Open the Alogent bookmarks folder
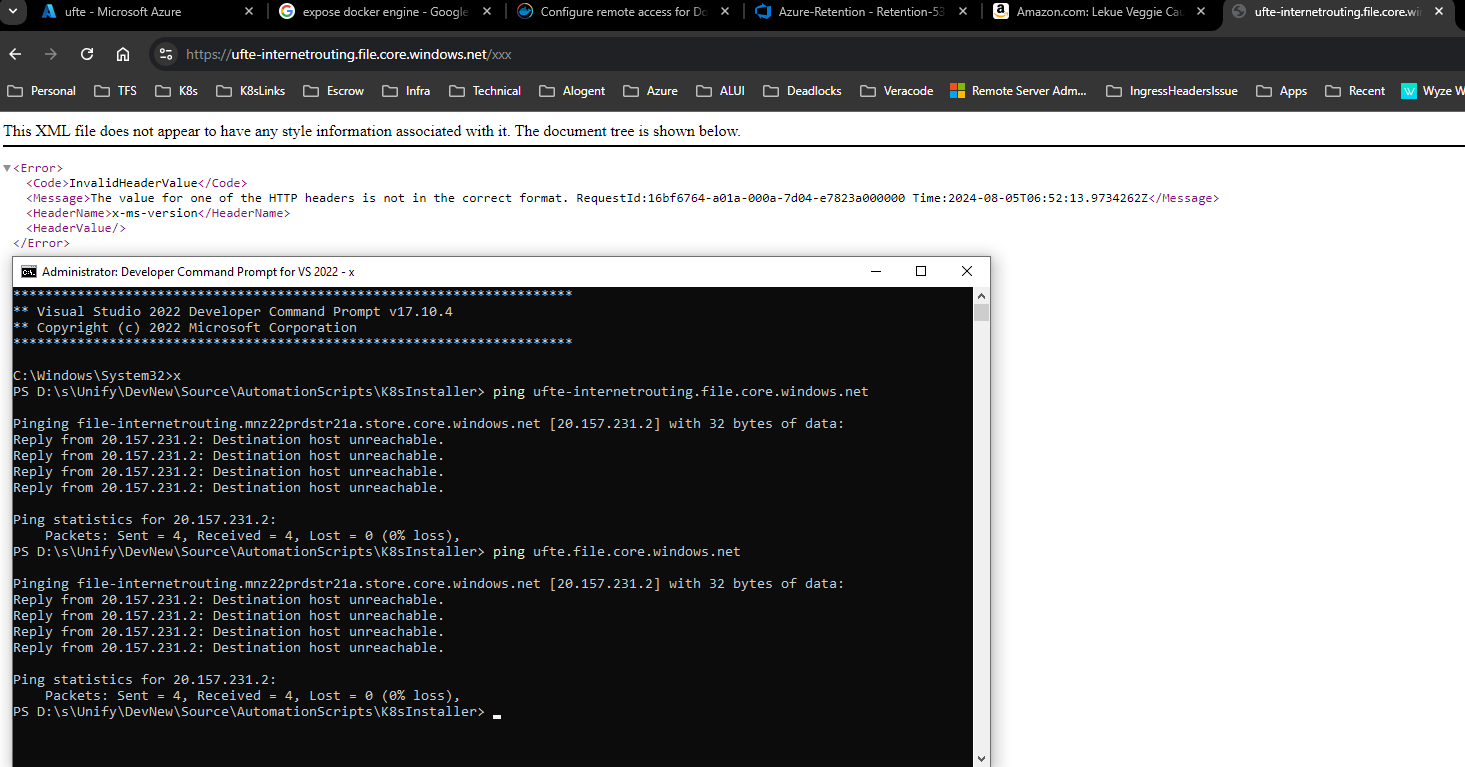Viewport: 1465px width, 767px height. pyautogui.click(x=572, y=91)
